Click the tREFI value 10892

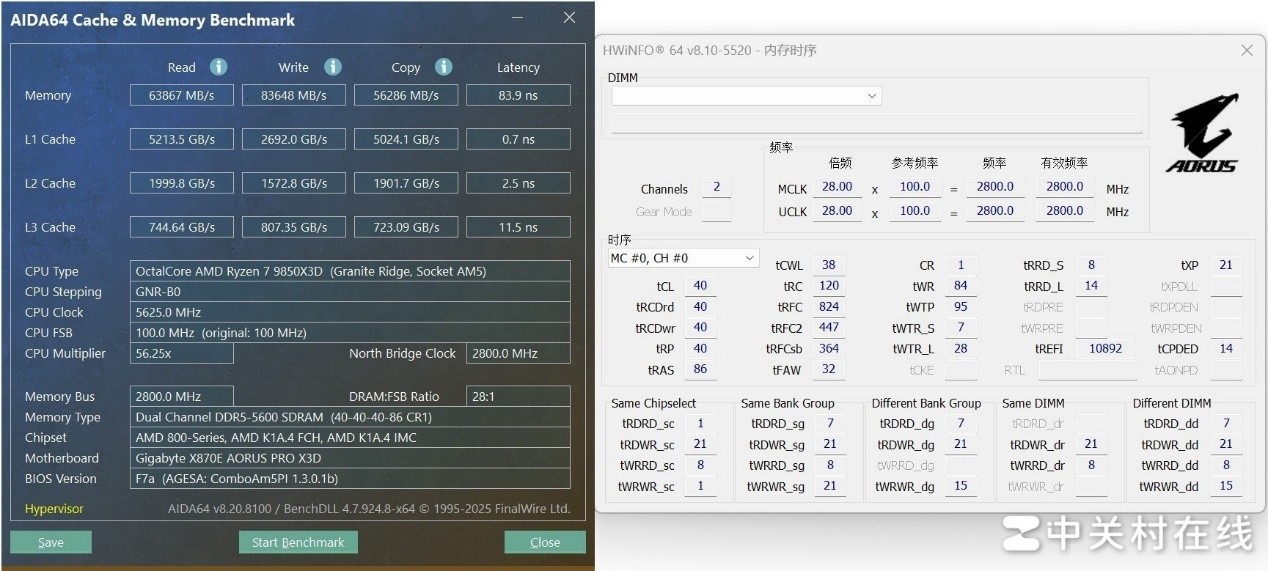pyautogui.click(x=1105, y=349)
